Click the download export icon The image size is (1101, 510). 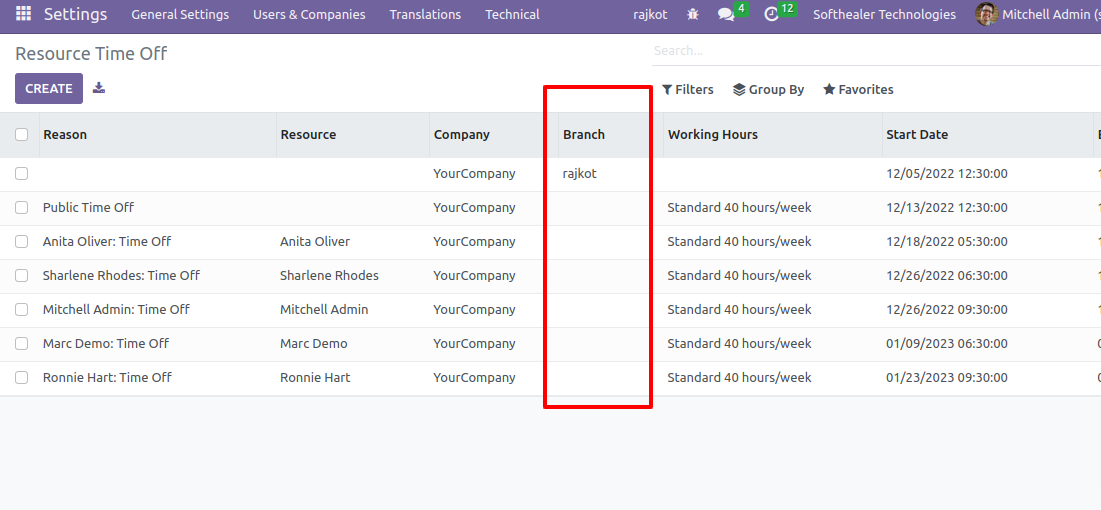click(x=99, y=88)
